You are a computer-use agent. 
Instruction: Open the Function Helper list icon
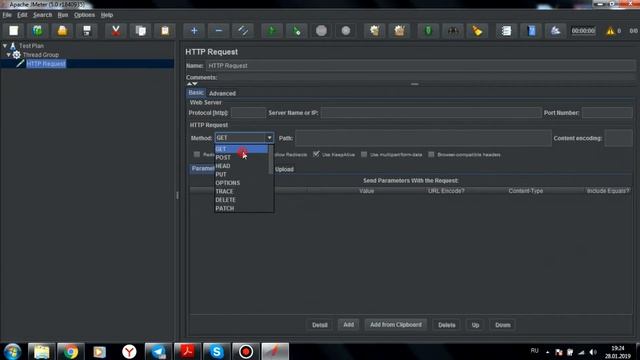point(506,31)
